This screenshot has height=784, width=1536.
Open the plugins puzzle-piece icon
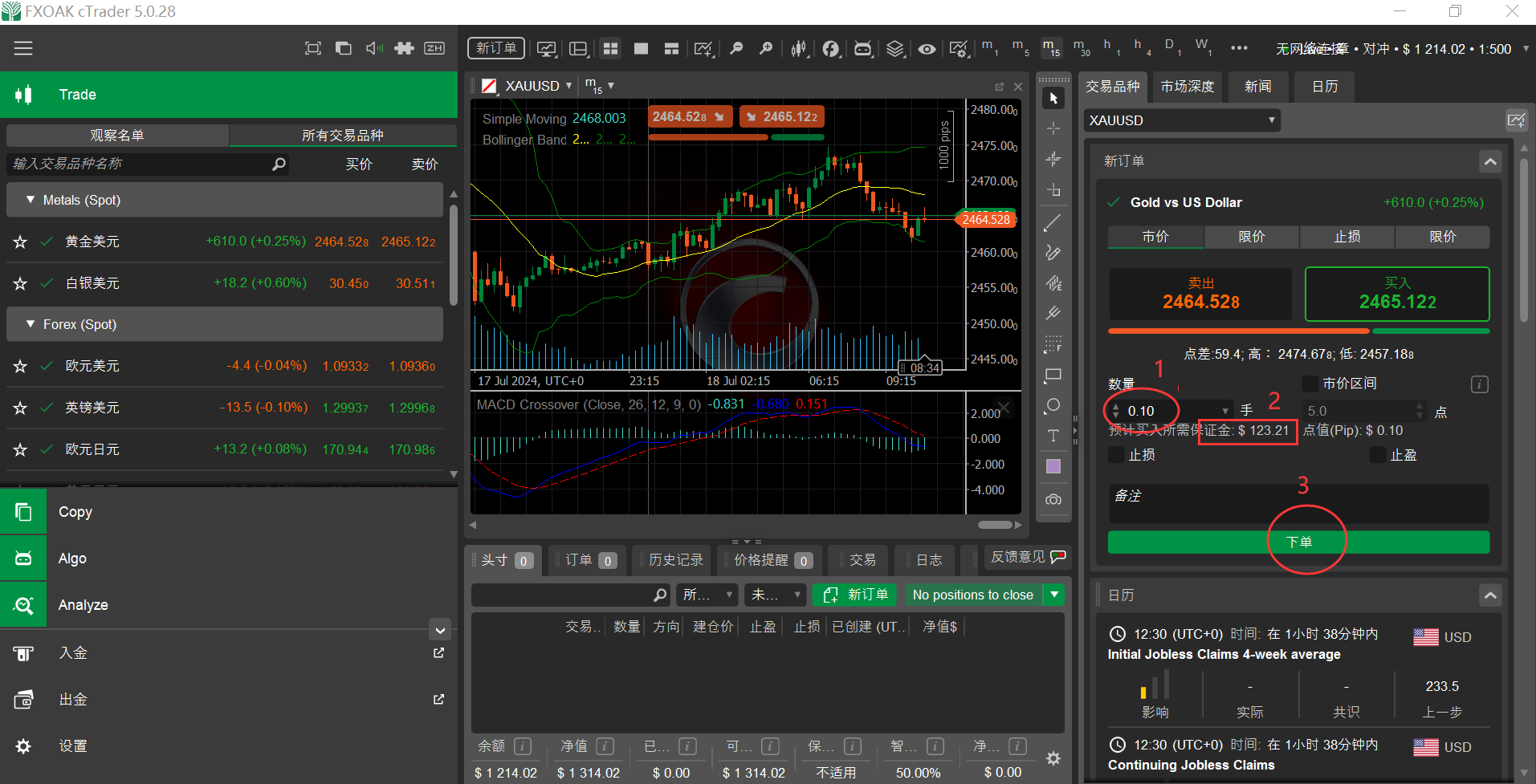coord(405,48)
